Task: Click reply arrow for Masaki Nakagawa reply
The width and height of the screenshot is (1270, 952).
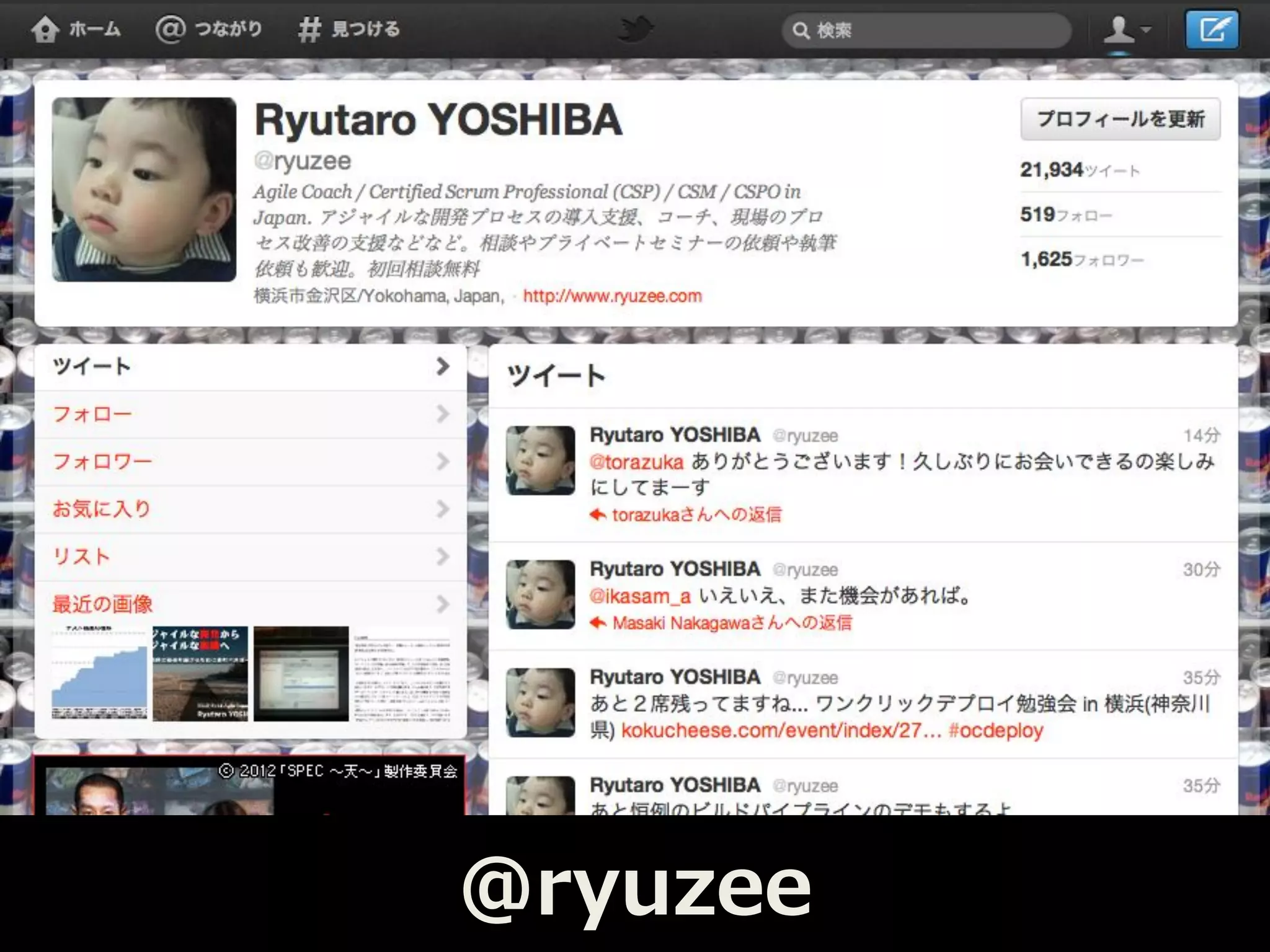Action: (598, 622)
